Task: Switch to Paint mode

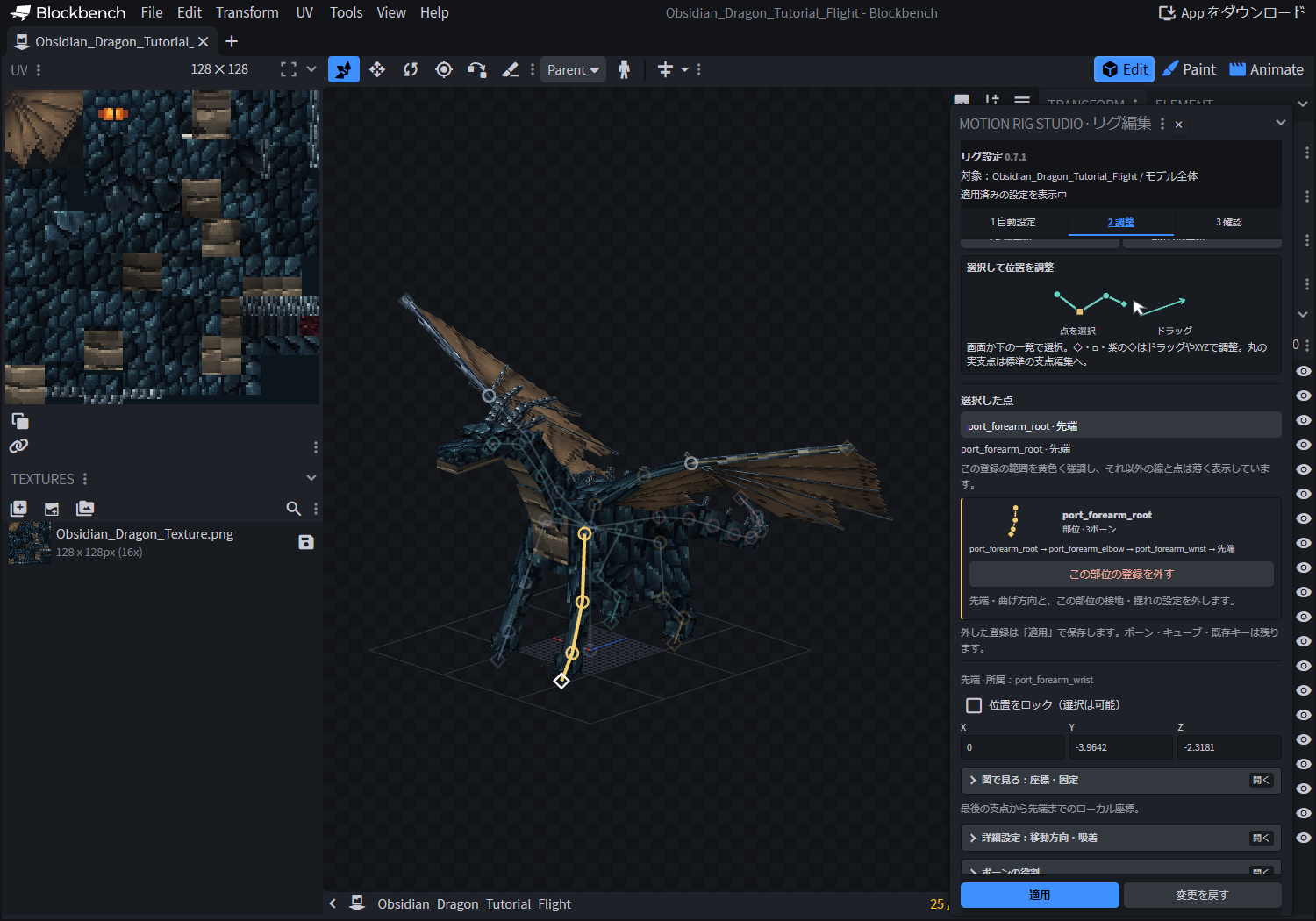Action: pyautogui.click(x=1189, y=69)
